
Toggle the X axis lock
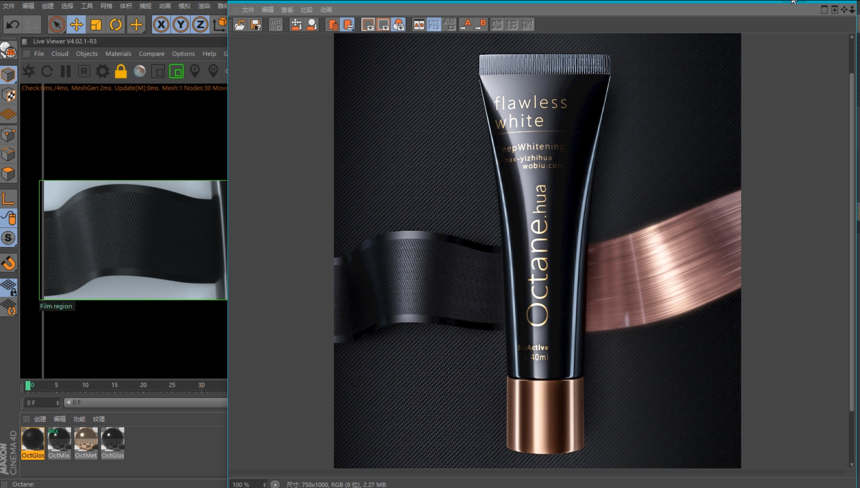(161, 24)
